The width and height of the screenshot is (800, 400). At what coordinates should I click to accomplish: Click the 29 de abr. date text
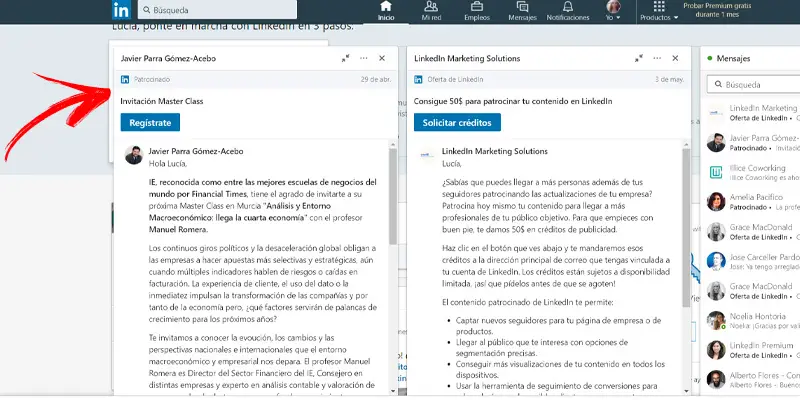tap(376, 80)
